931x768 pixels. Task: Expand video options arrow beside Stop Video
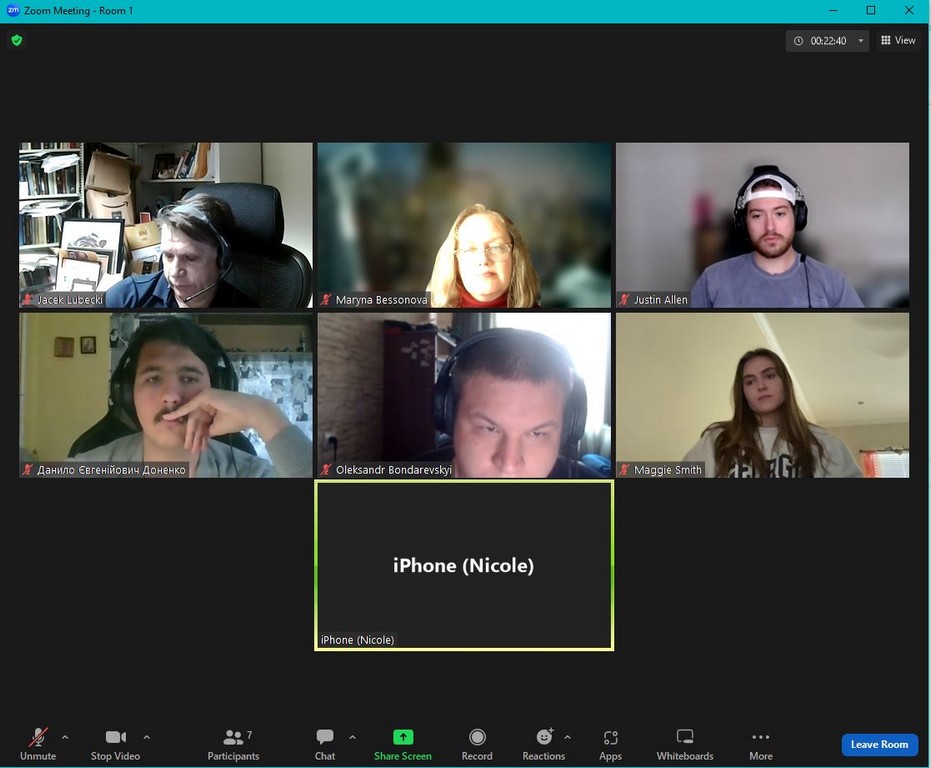click(146, 737)
